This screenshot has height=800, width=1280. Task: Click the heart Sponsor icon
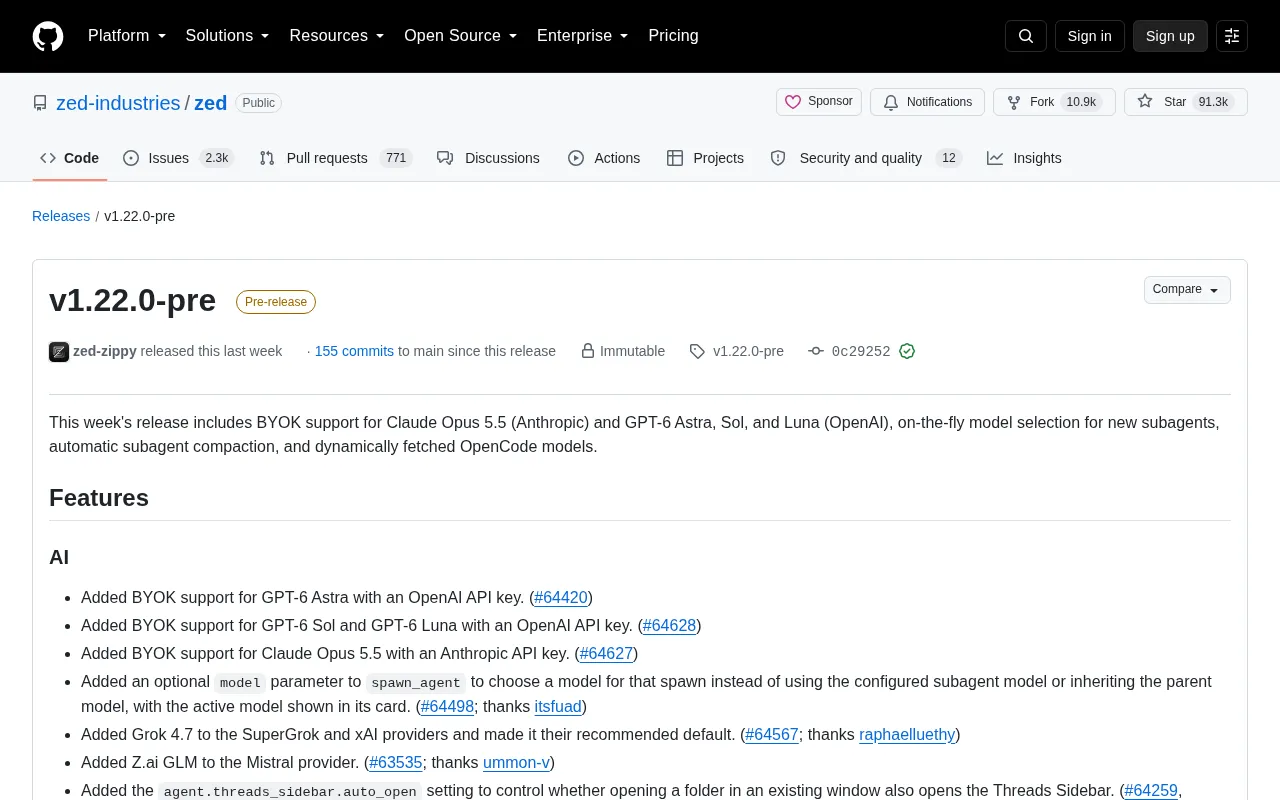[793, 102]
